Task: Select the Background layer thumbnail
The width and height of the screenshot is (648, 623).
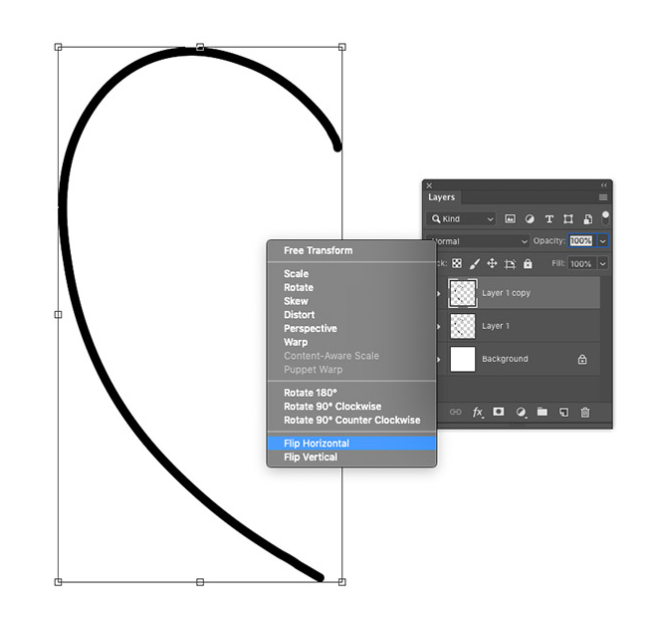Action: click(x=462, y=359)
